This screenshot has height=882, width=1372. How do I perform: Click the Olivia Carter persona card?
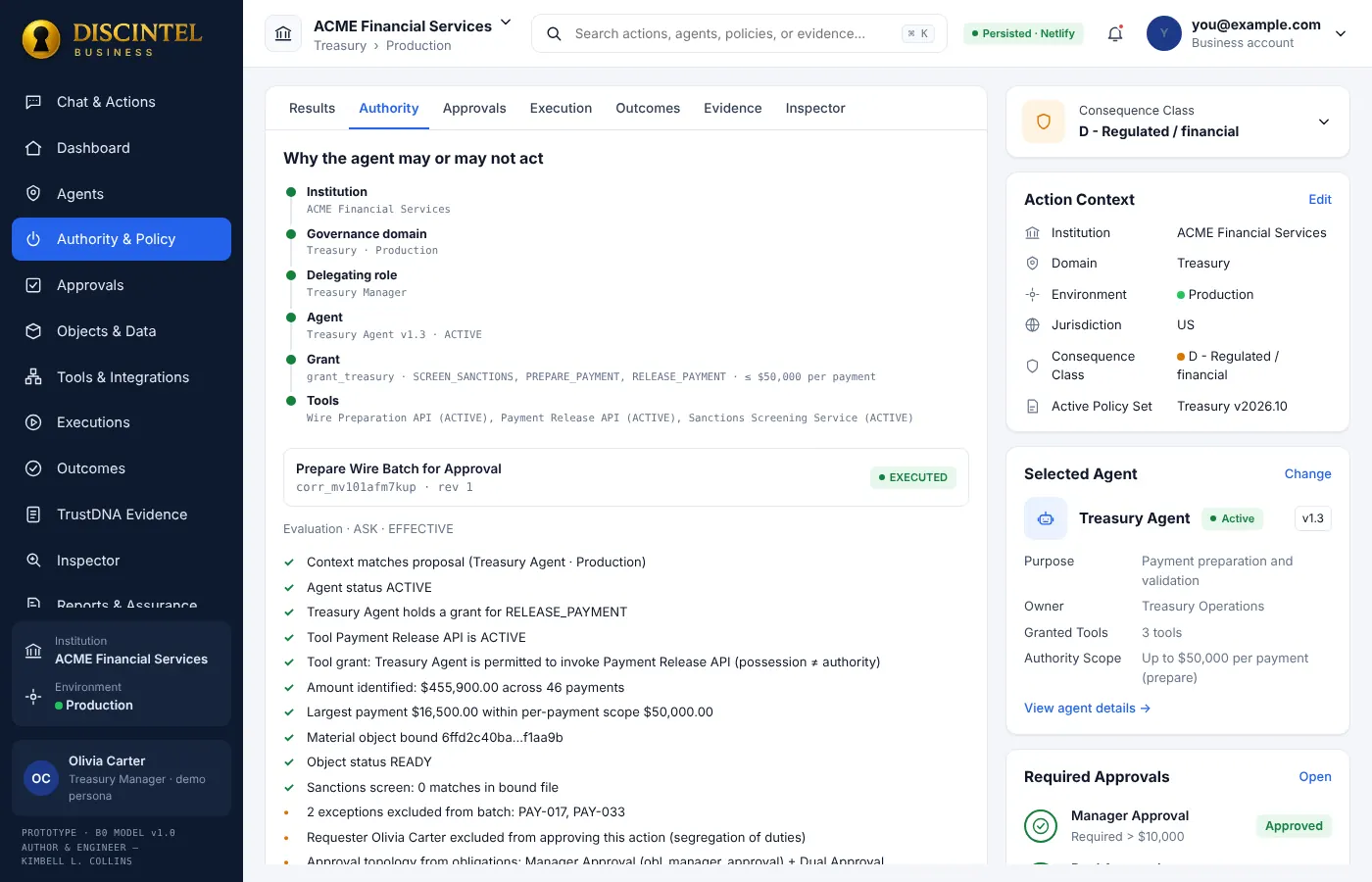click(x=122, y=778)
